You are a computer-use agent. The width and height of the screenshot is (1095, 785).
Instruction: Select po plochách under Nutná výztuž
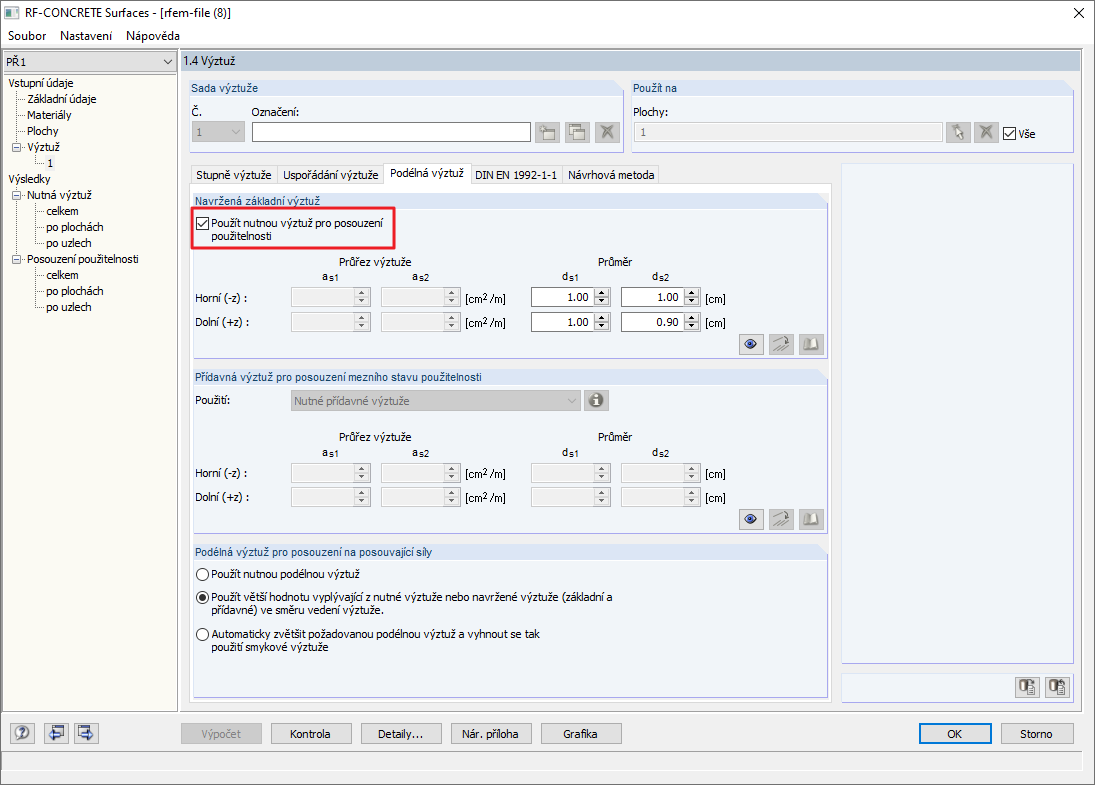75,227
